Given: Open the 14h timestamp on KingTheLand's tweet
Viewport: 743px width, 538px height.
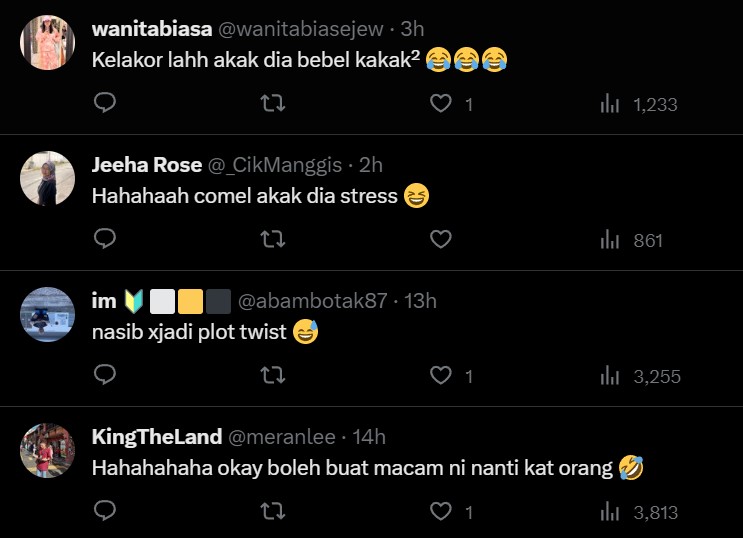Looking at the screenshot, I should pos(369,437).
